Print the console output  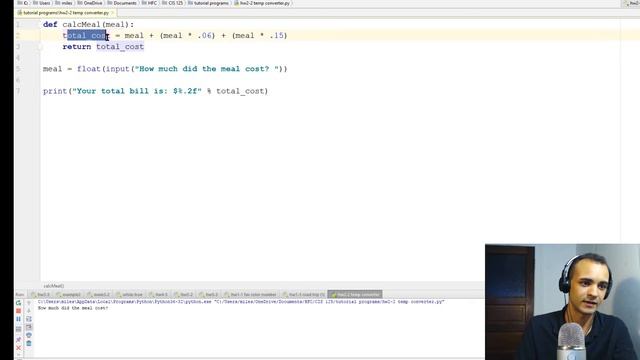coord(29,335)
